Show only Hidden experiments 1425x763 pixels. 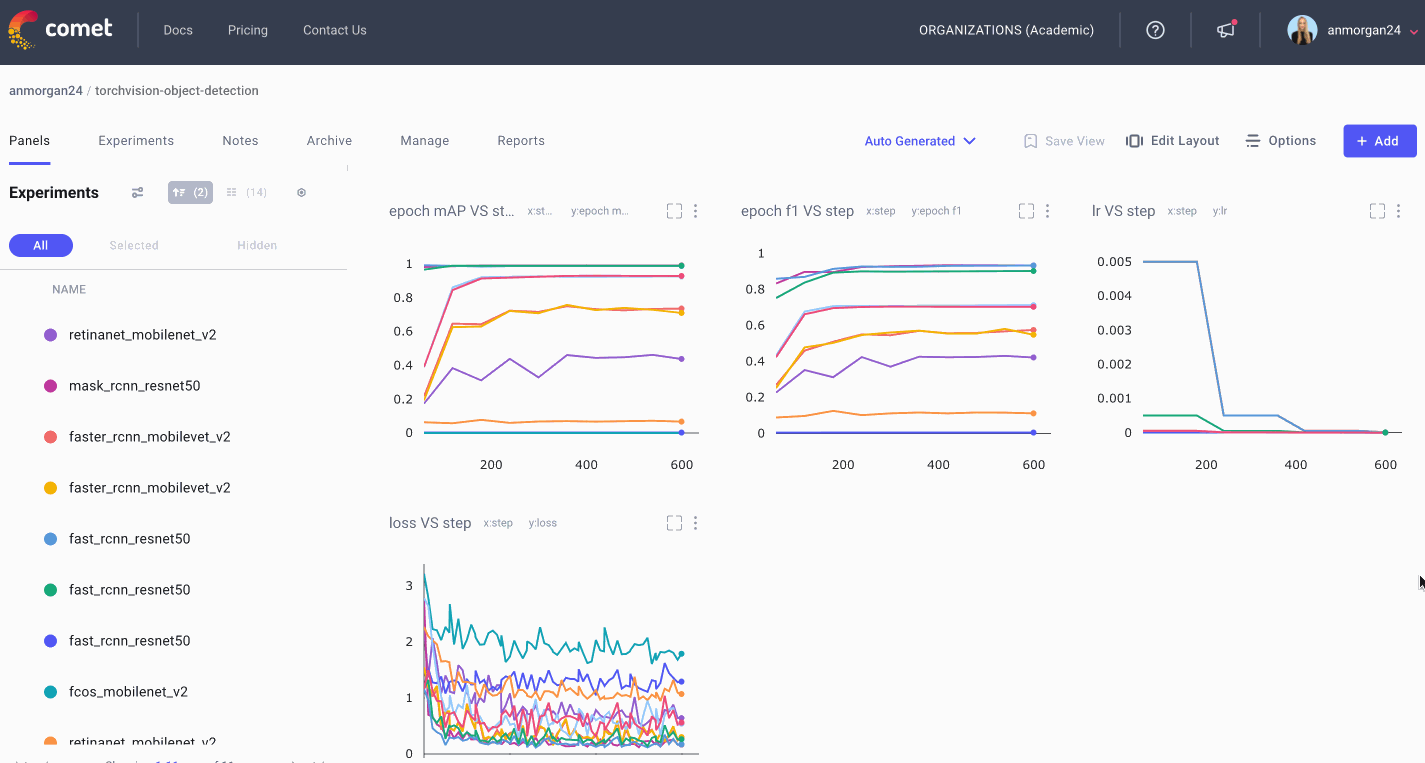257,245
